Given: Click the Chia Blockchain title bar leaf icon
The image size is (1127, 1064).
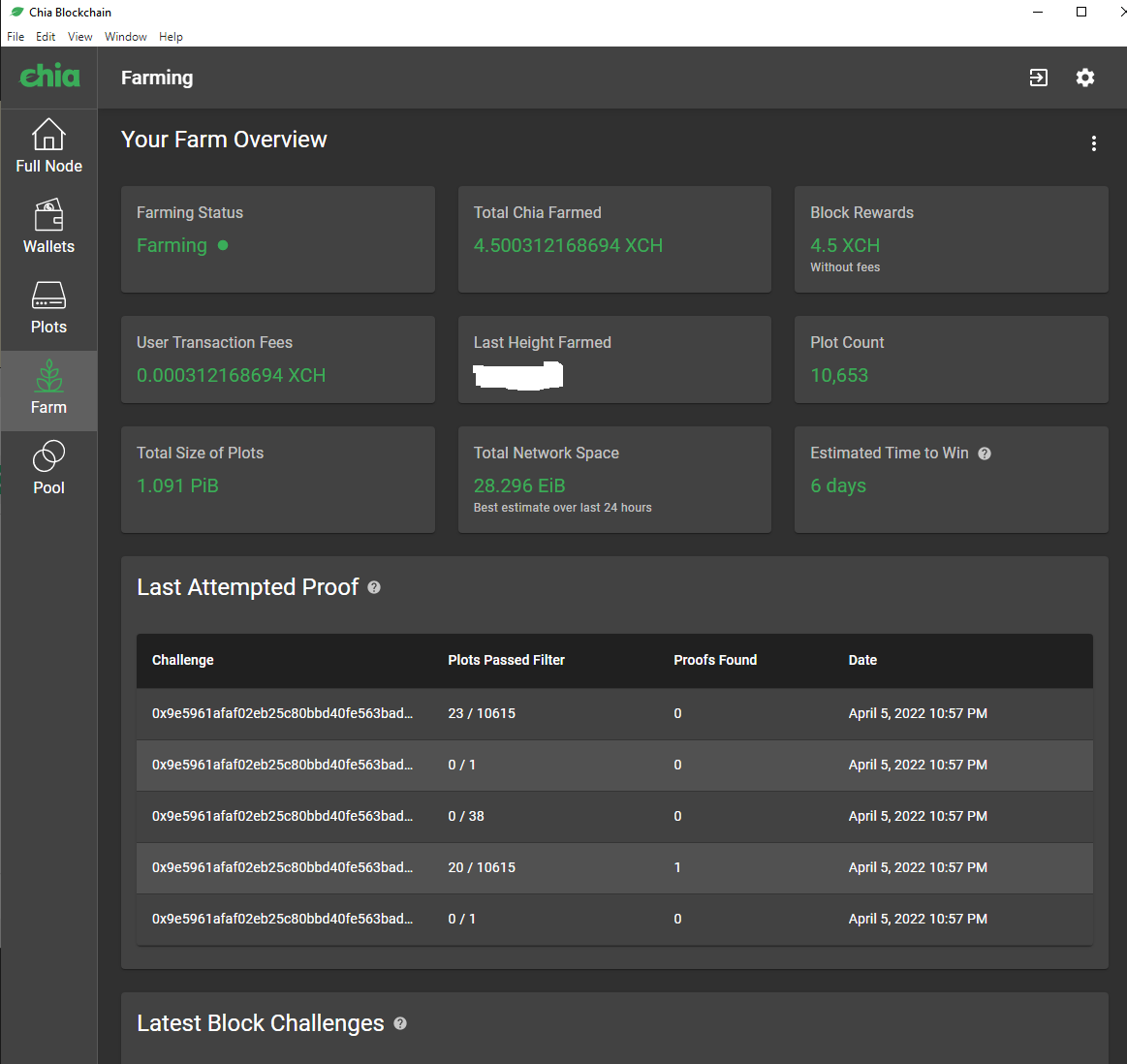Looking at the screenshot, I should pos(17,13).
